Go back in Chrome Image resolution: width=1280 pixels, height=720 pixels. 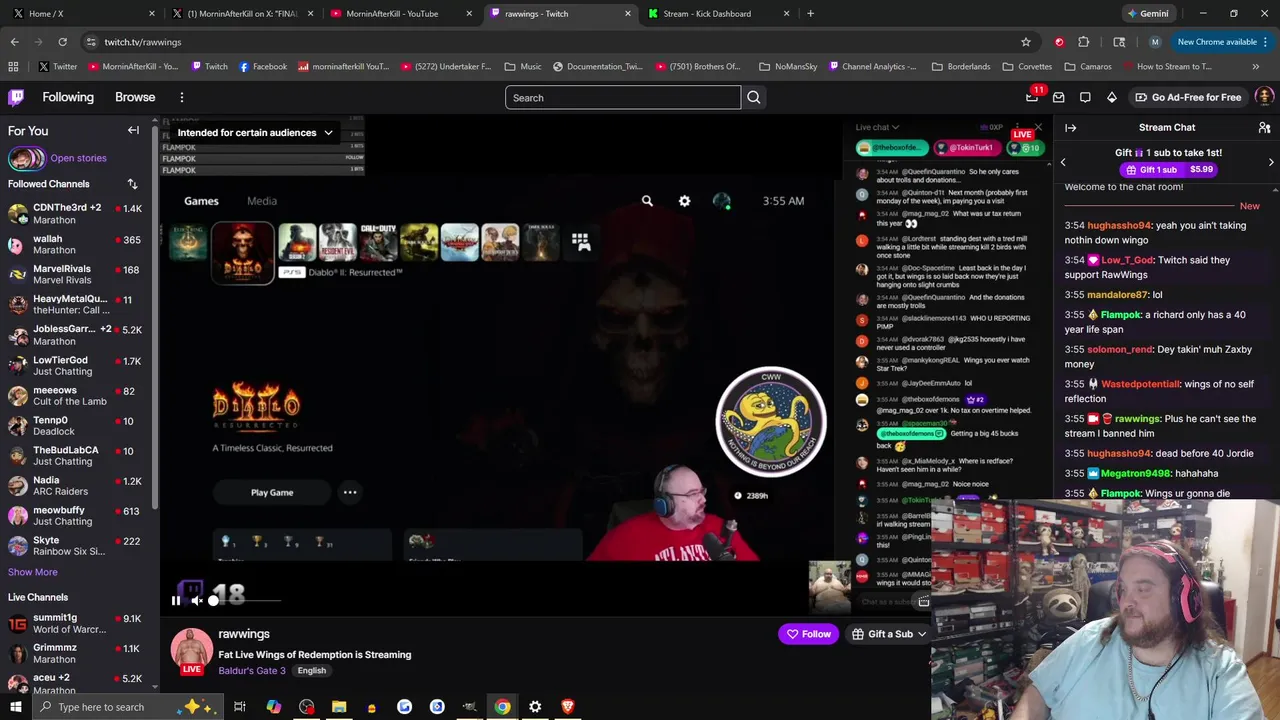(14, 42)
